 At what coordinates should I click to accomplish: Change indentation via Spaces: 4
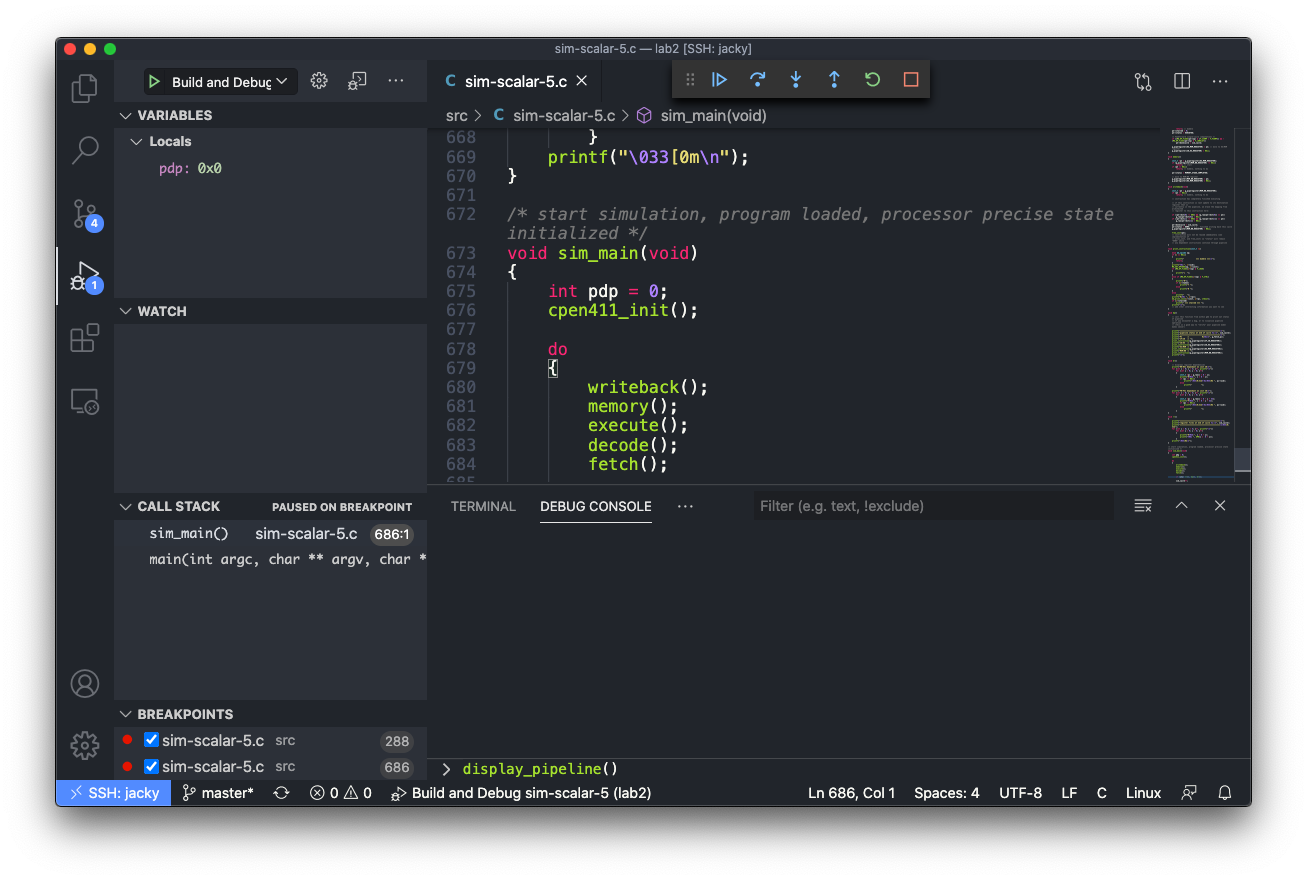point(947,793)
